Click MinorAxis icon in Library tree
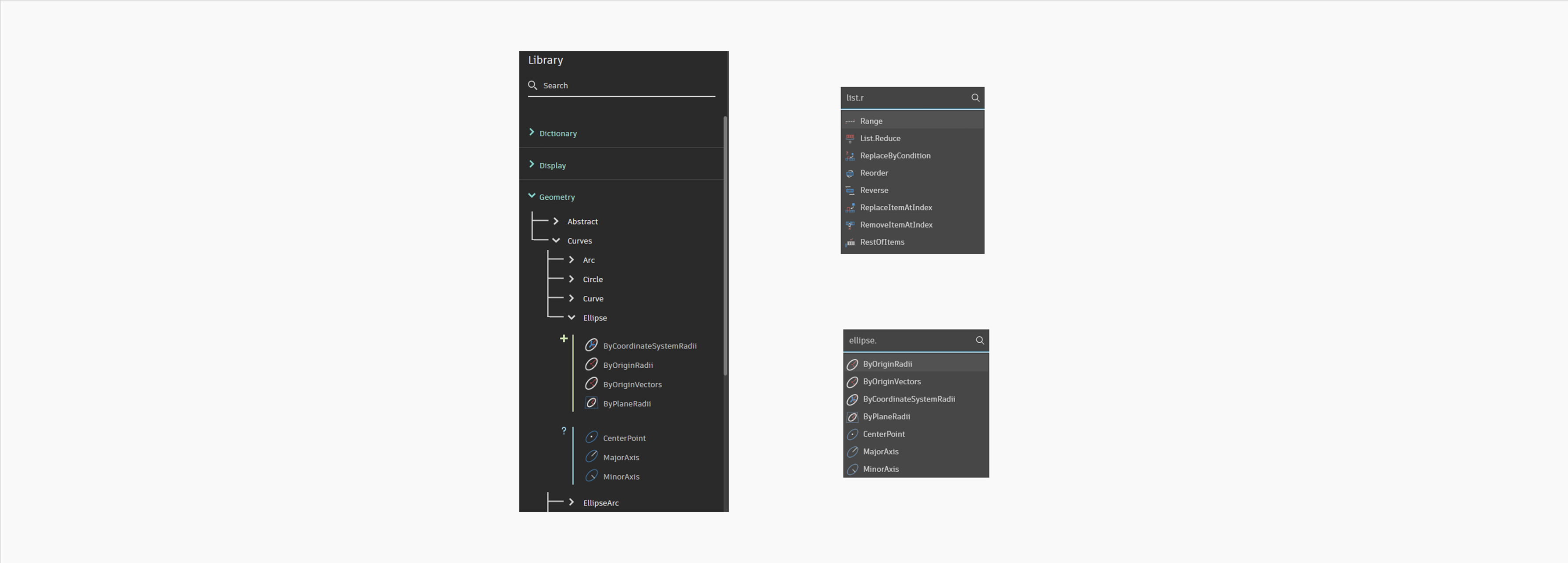The height and width of the screenshot is (563, 1568). (591, 476)
